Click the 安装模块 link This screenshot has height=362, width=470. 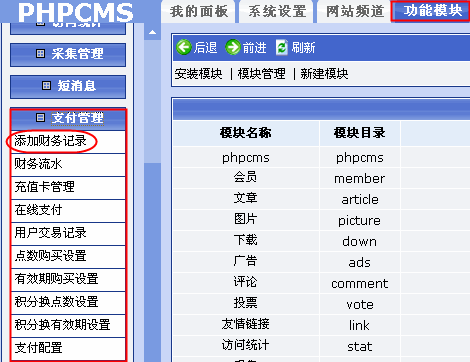click(x=198, y=74)
